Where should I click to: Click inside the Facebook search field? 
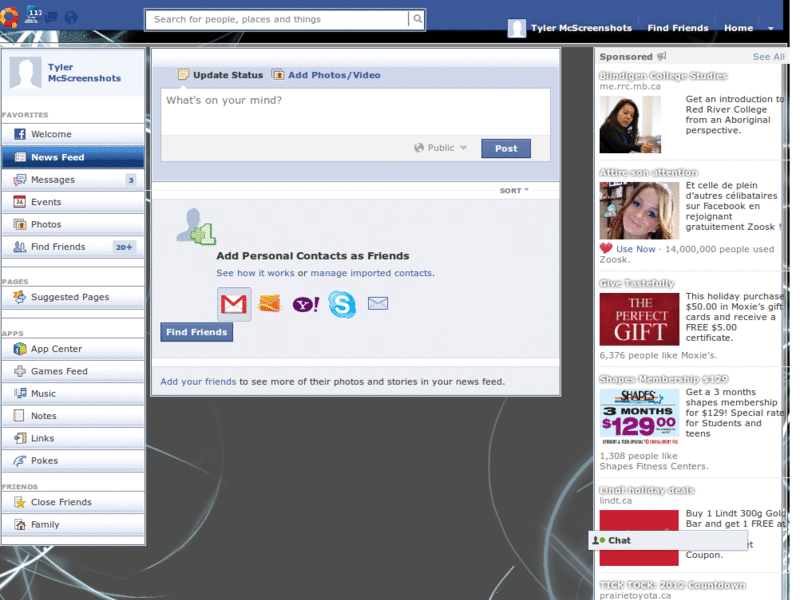(280, 19)
